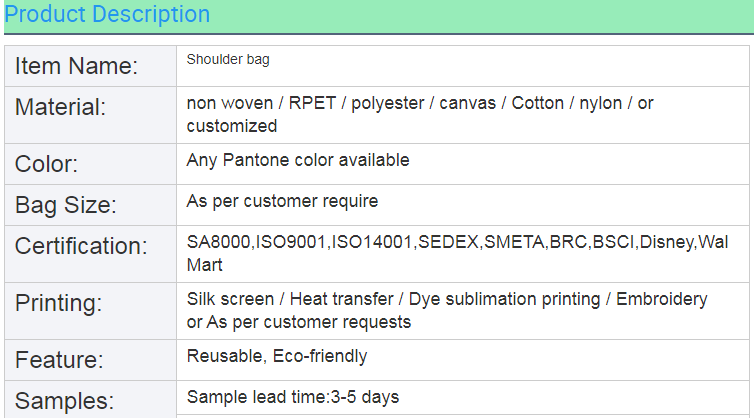Click Any Pantone color available text
This screenshot has height=418, width=755.
298,160
